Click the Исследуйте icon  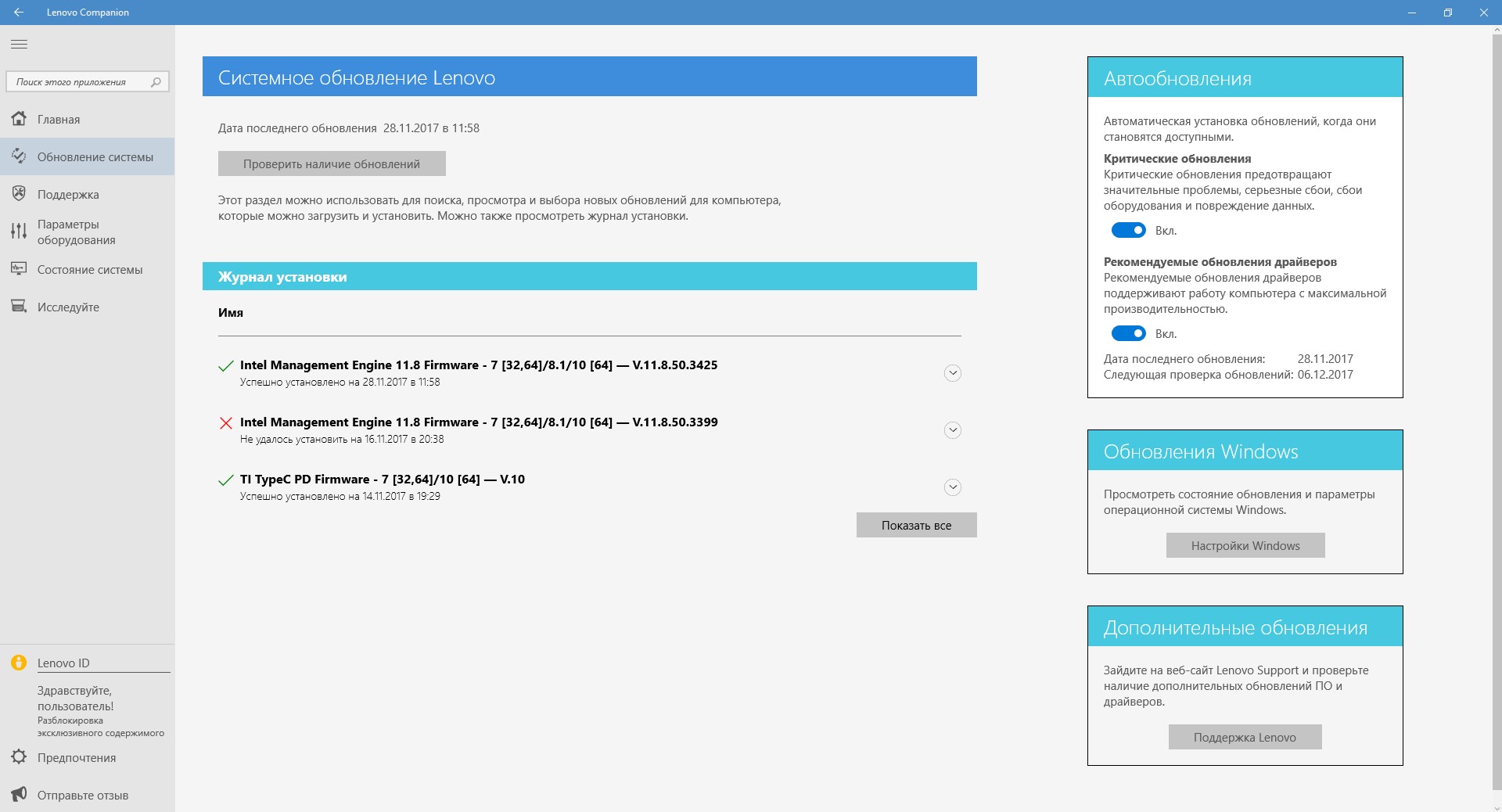click(19, 307)
